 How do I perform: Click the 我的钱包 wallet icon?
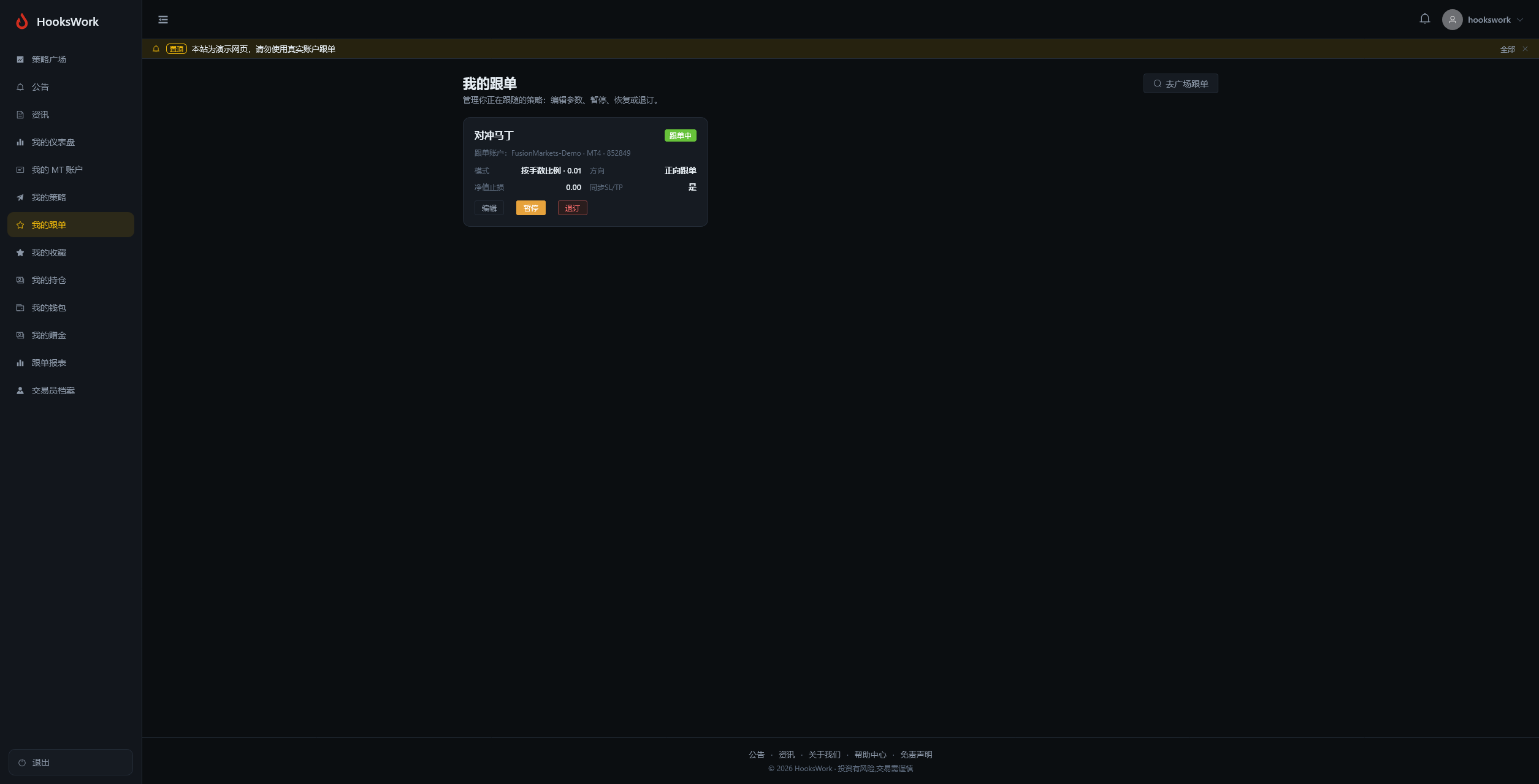[x=20, y=308]
